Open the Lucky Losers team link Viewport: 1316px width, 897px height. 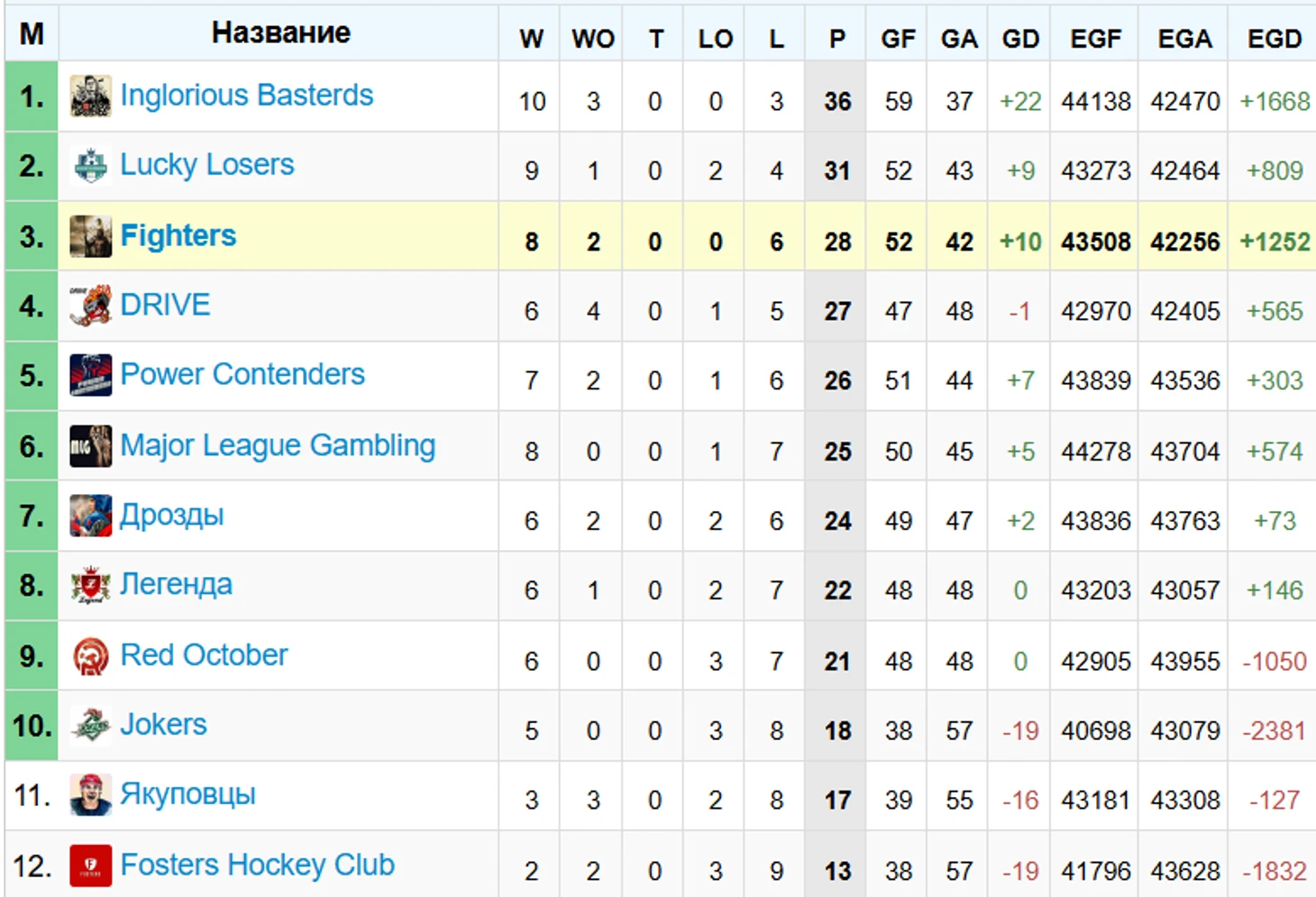206,164
